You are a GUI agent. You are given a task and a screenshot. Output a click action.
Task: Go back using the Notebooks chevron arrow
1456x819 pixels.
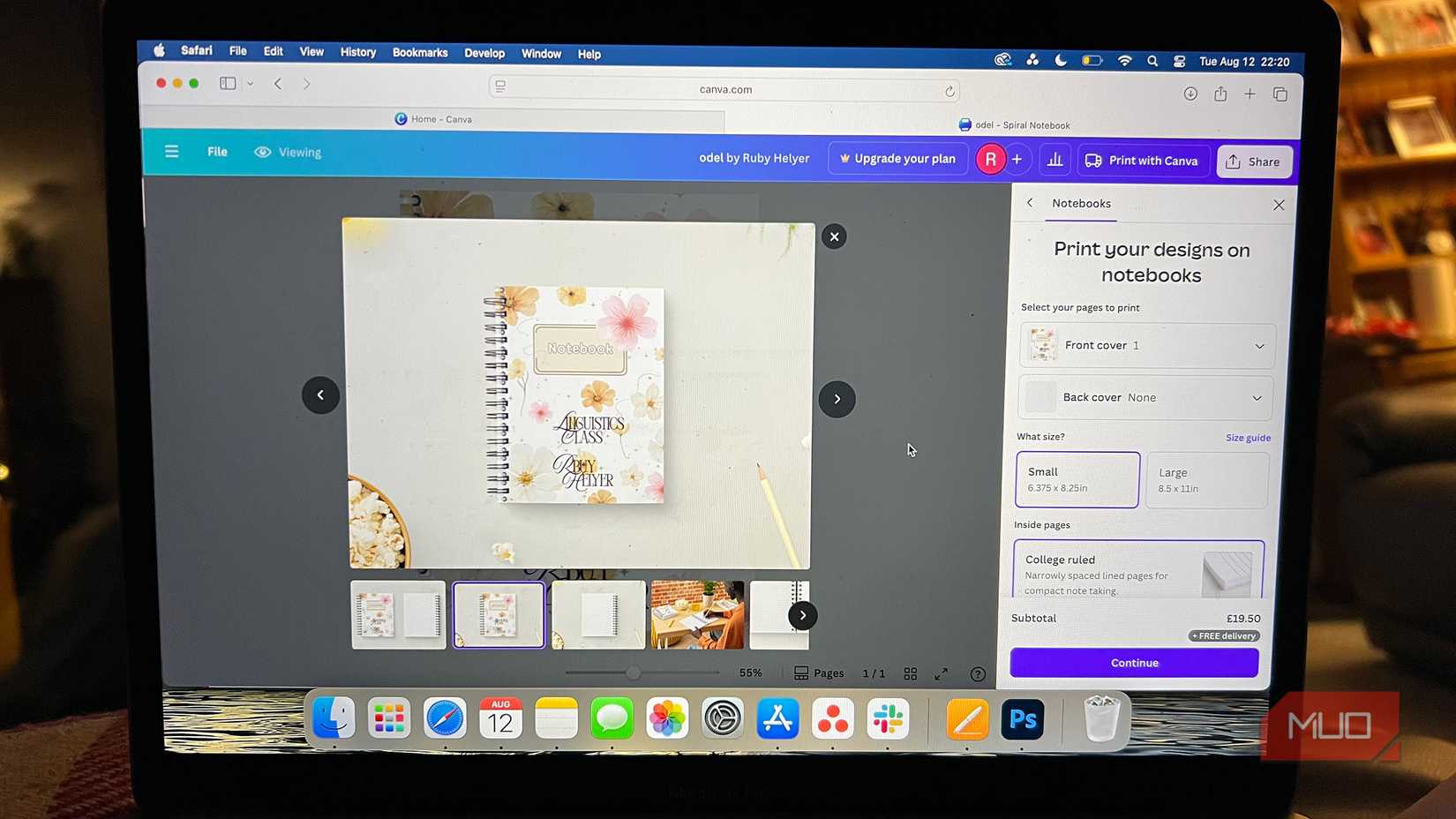pos(1029,202)
